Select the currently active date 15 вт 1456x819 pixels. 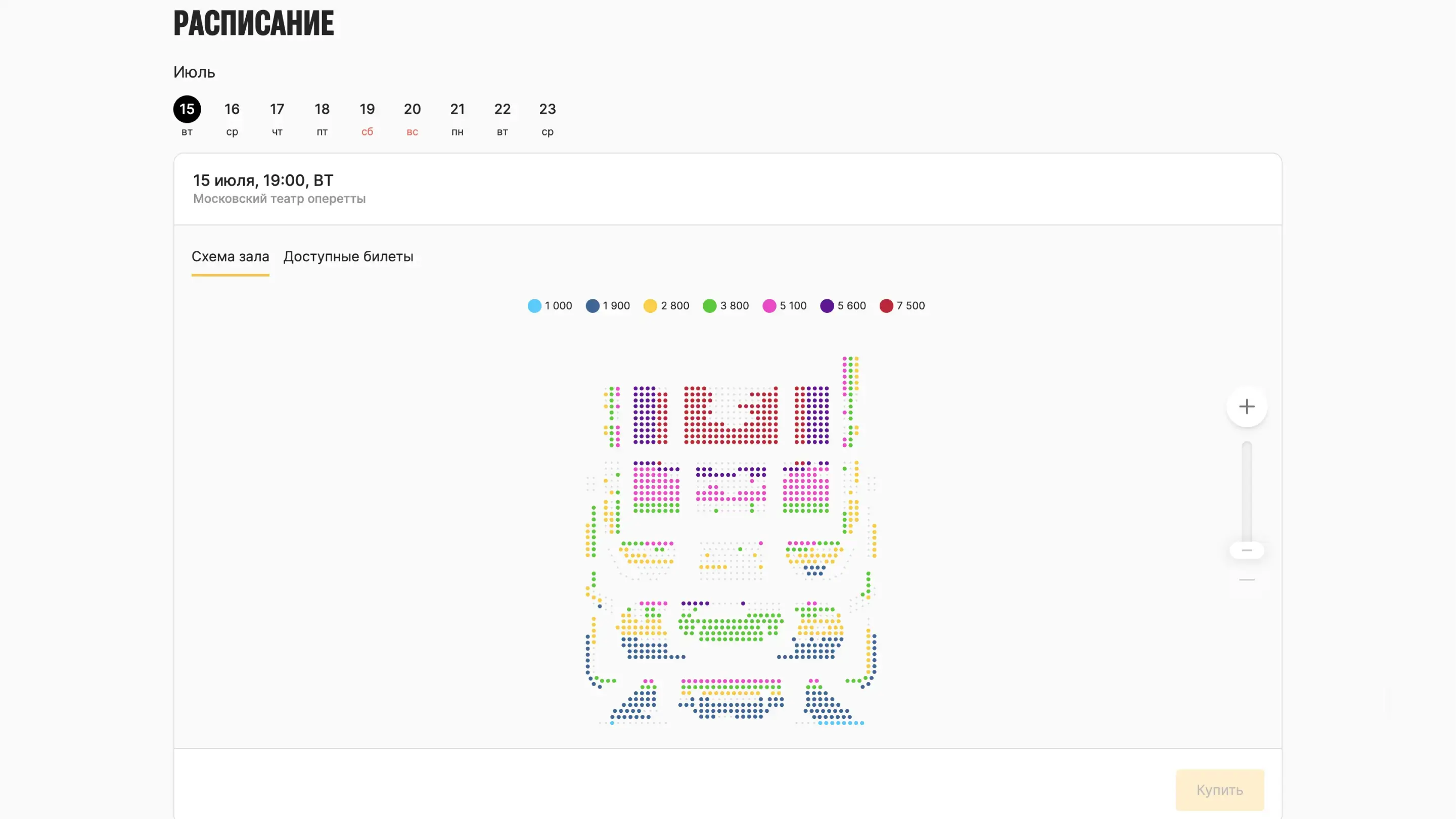click(187, 110)
